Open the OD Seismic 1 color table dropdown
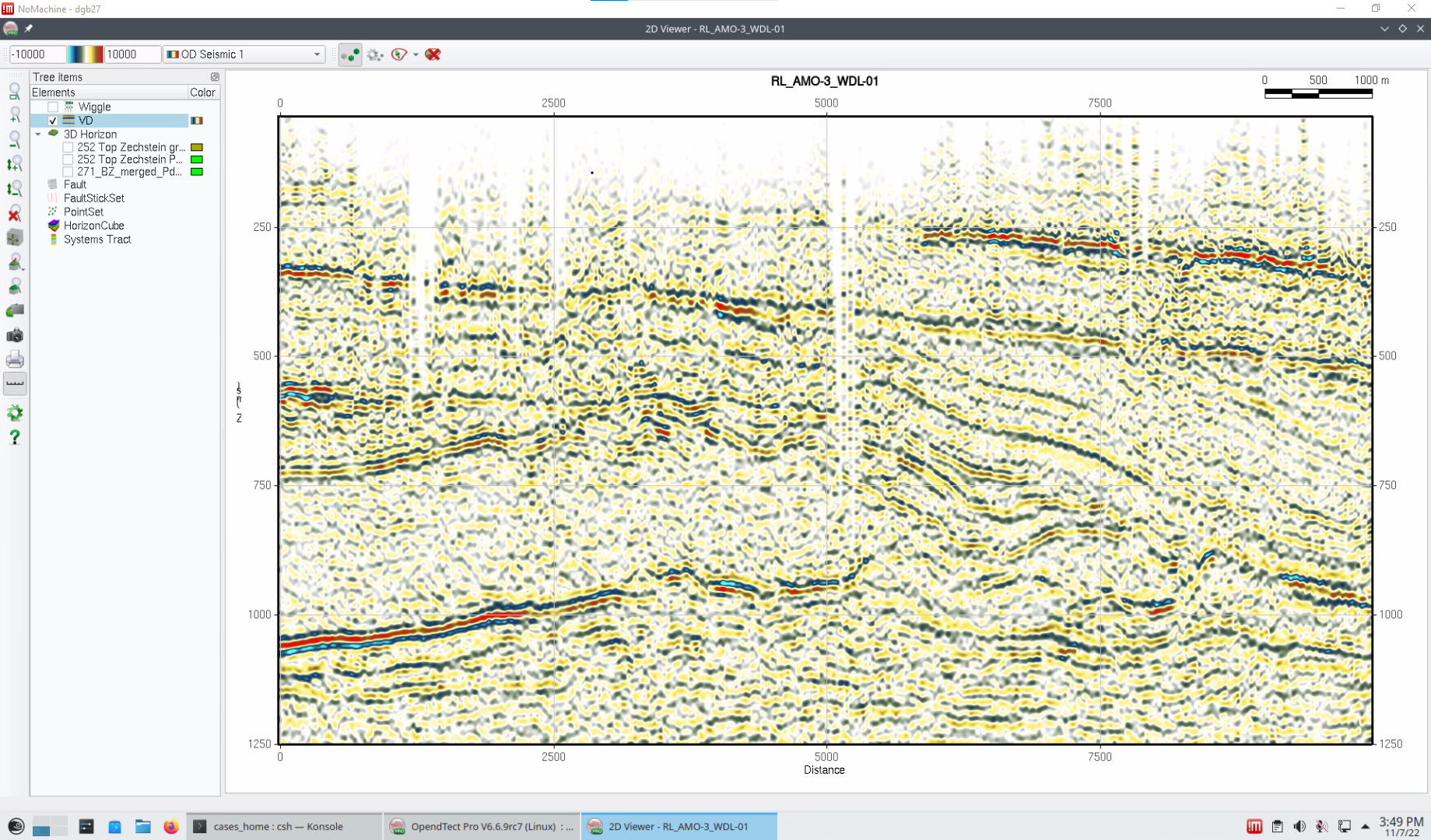Image resolution: width=1431 pixels, height=840 pixels. point(244,54)
